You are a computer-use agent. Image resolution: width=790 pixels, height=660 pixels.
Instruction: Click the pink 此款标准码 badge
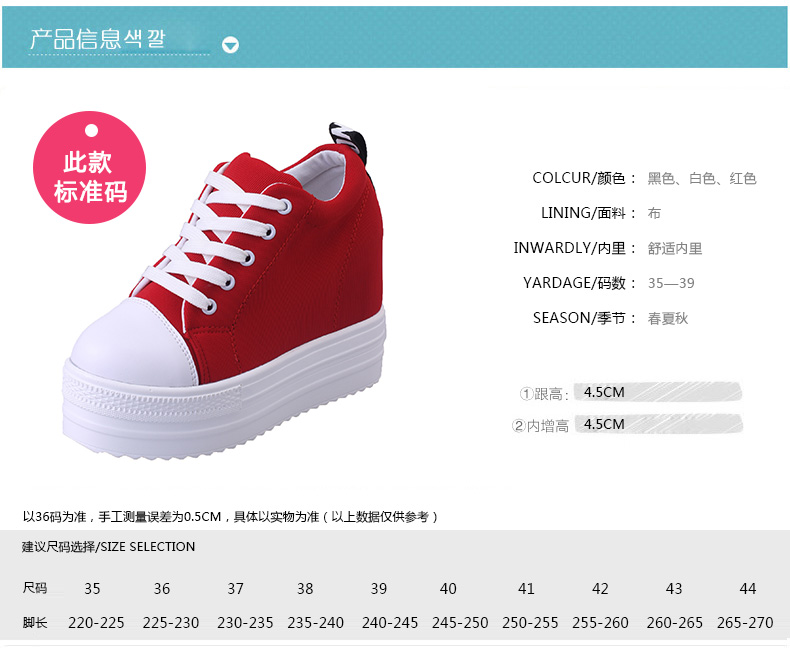point(90,167)
